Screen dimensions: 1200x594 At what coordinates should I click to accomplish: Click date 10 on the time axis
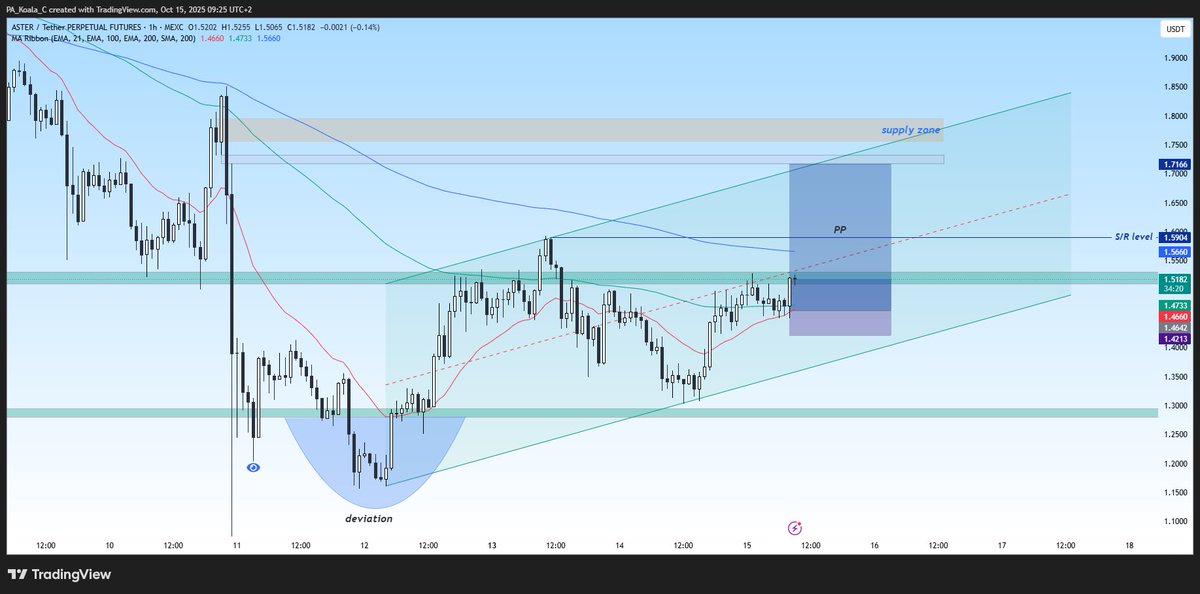point(109,546)
